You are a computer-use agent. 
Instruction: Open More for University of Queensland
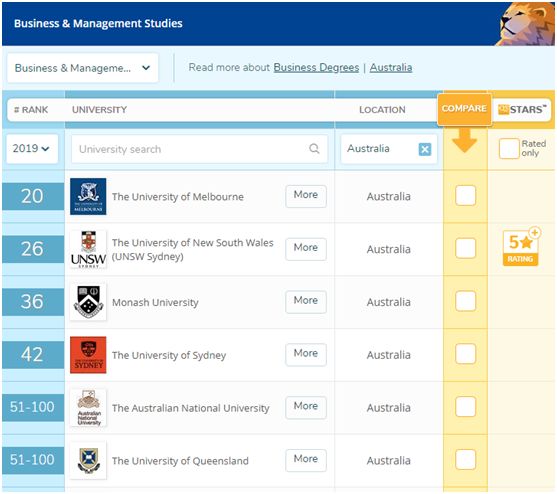(306, 460)
